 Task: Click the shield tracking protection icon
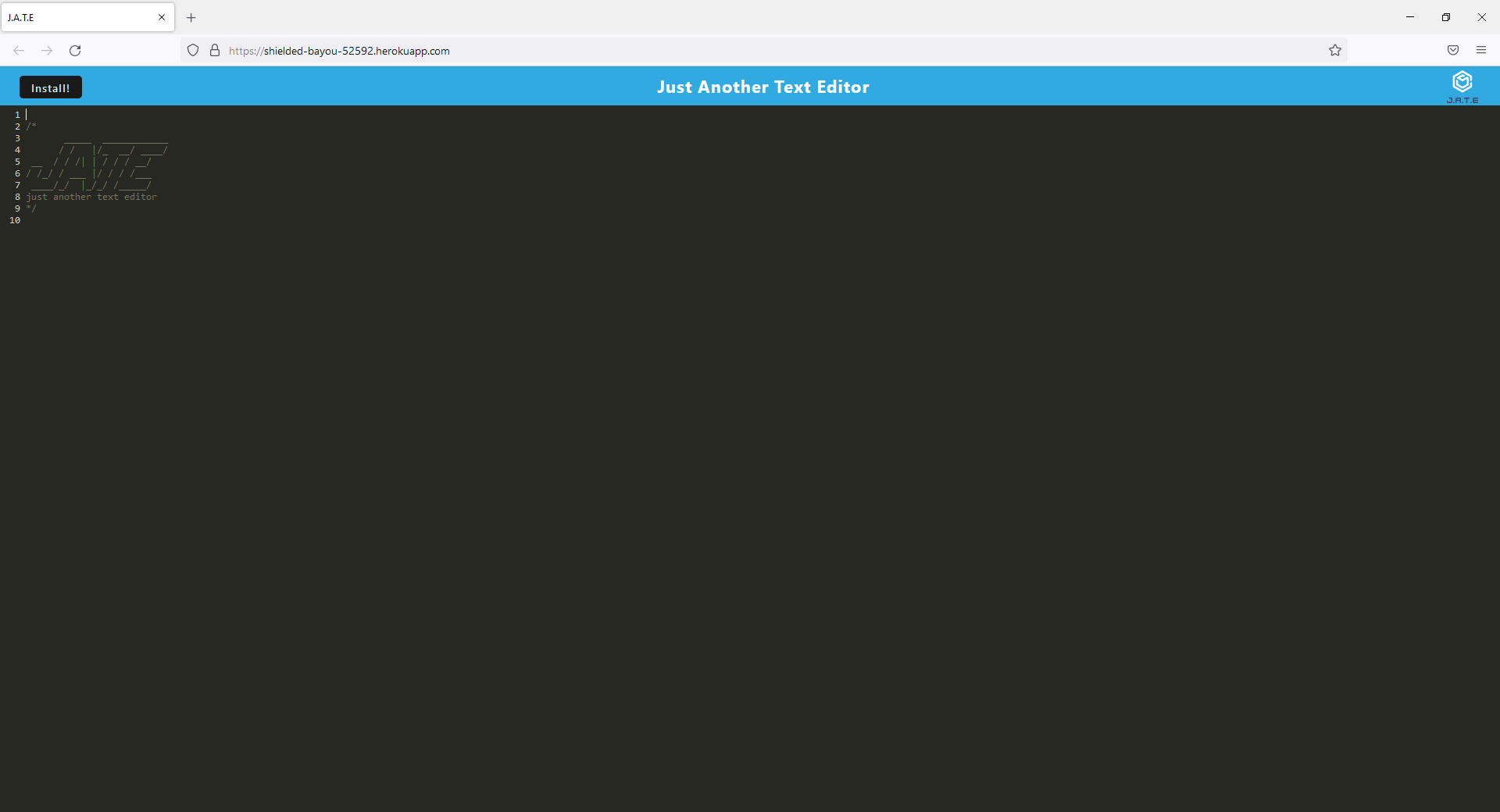coord(192,50)
